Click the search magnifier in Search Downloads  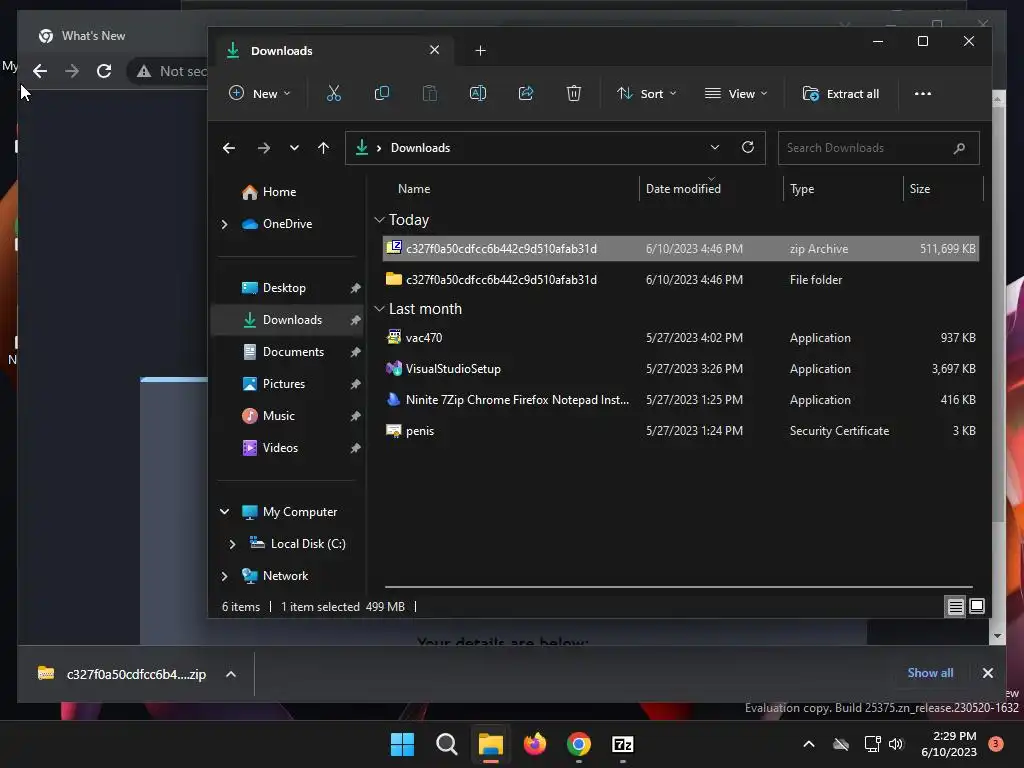point(959,148)
